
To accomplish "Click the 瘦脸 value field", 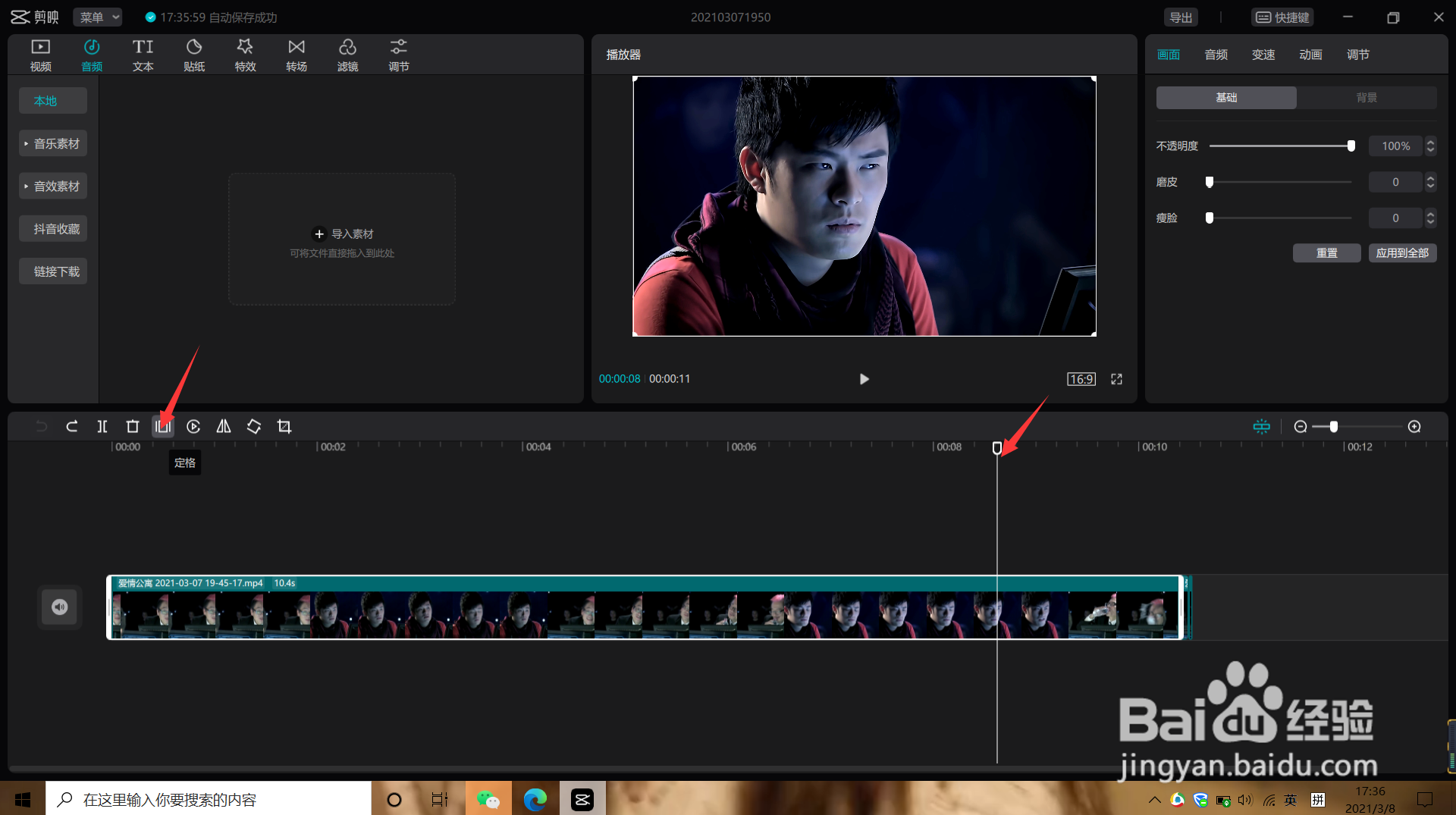I will (1396, 218).
